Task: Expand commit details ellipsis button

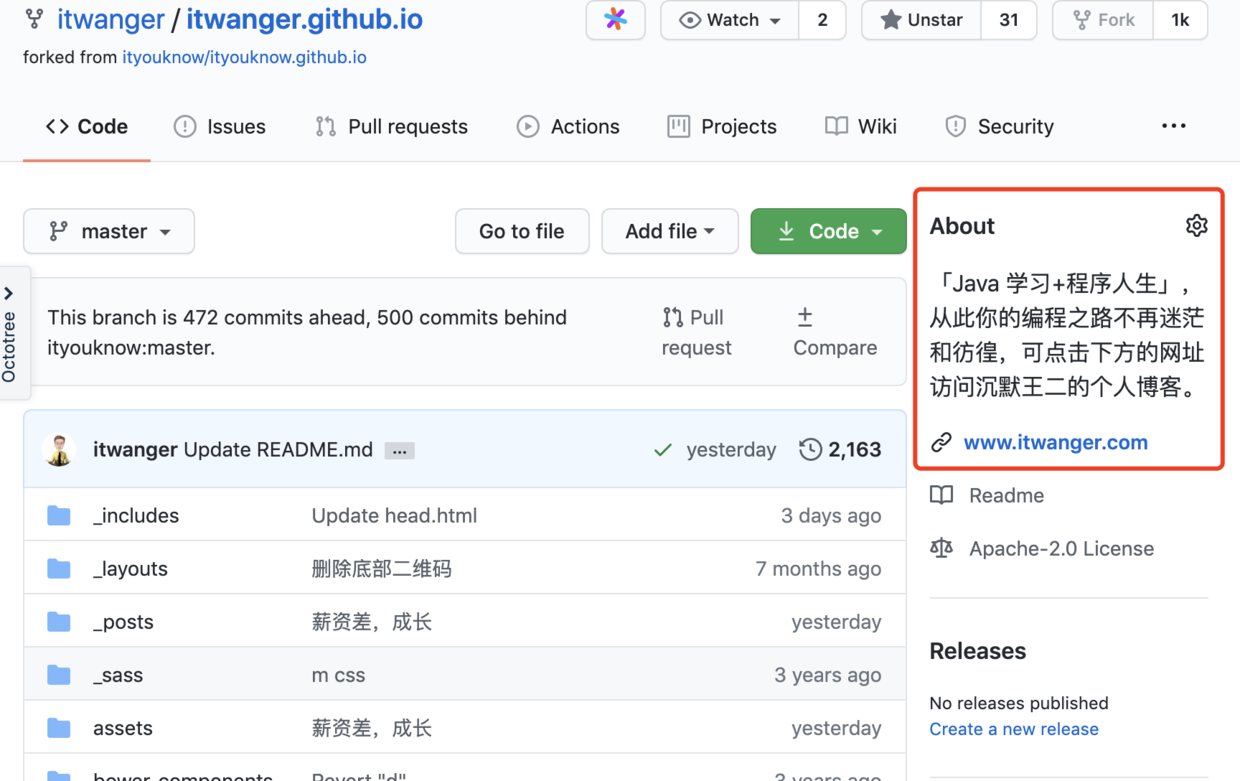Action: pos(399,451)
